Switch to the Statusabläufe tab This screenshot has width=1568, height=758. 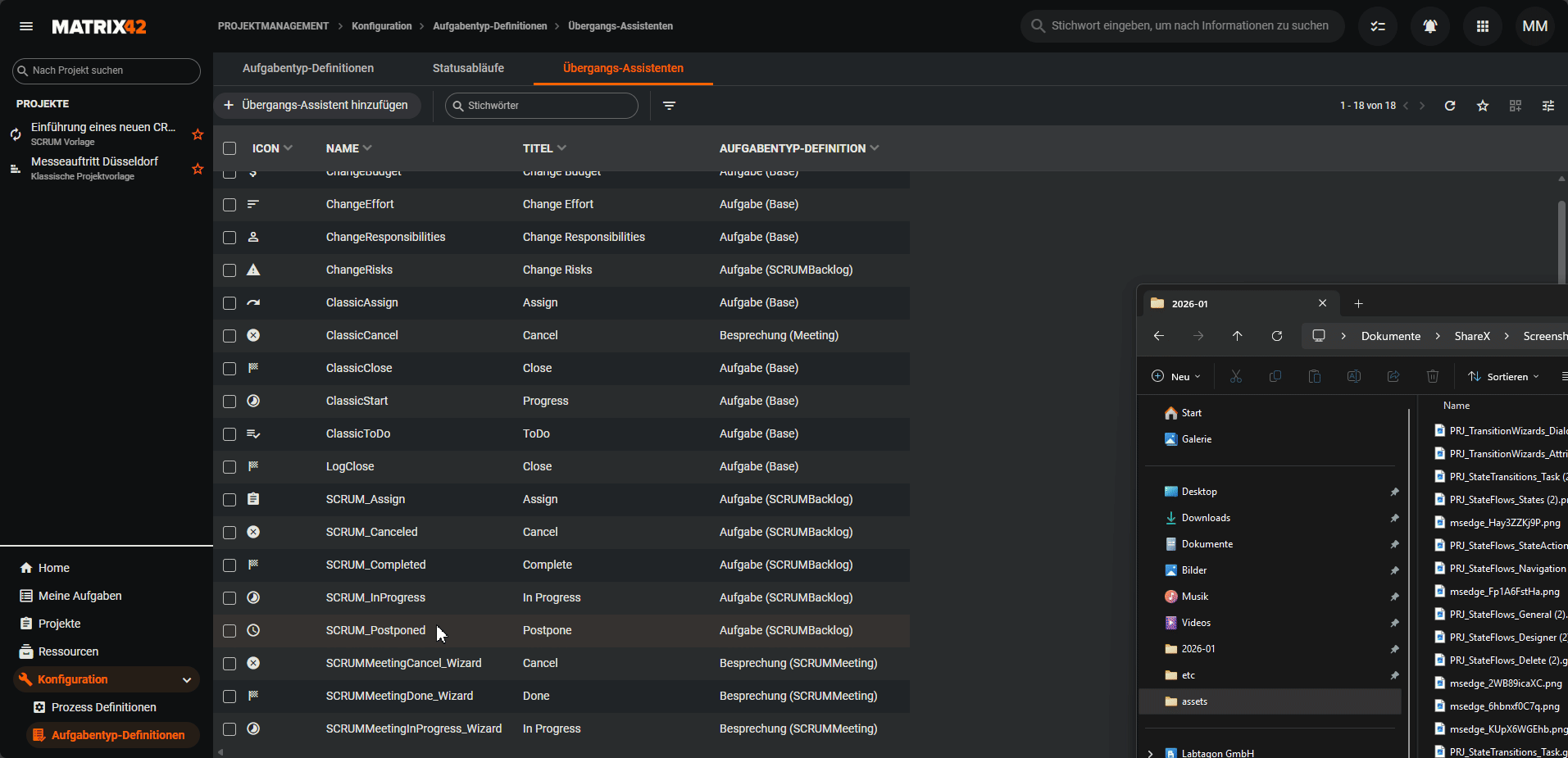(468, 68)
